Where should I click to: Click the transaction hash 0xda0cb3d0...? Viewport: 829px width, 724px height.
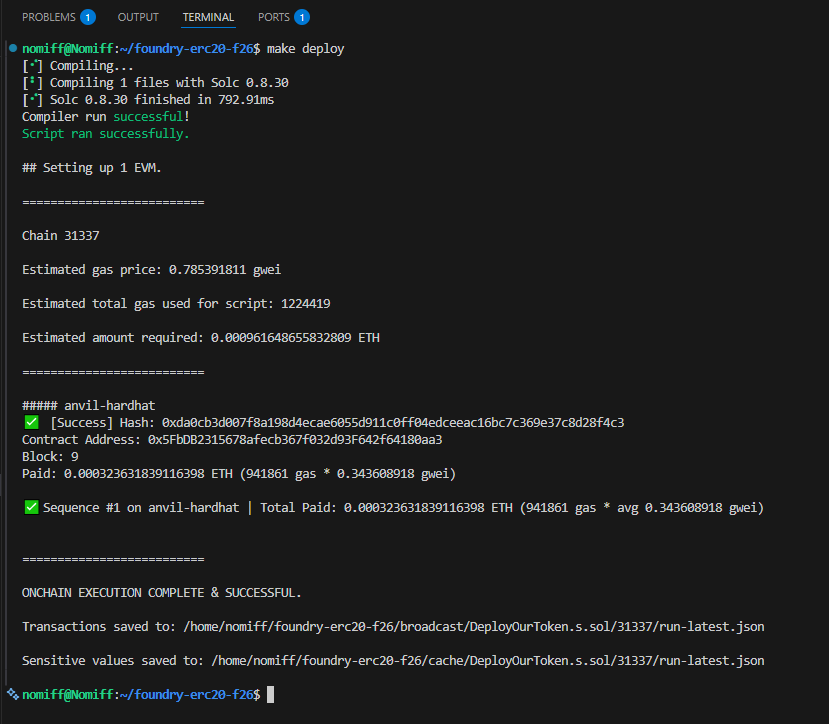393,423
